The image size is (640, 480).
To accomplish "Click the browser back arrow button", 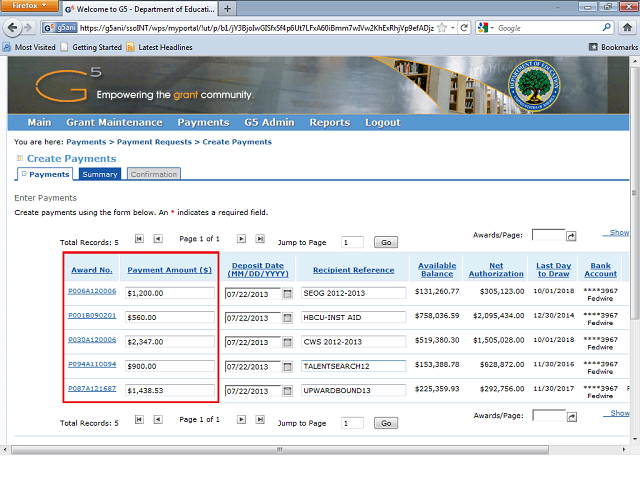I will pyautogui.click(x=13, y=28).
